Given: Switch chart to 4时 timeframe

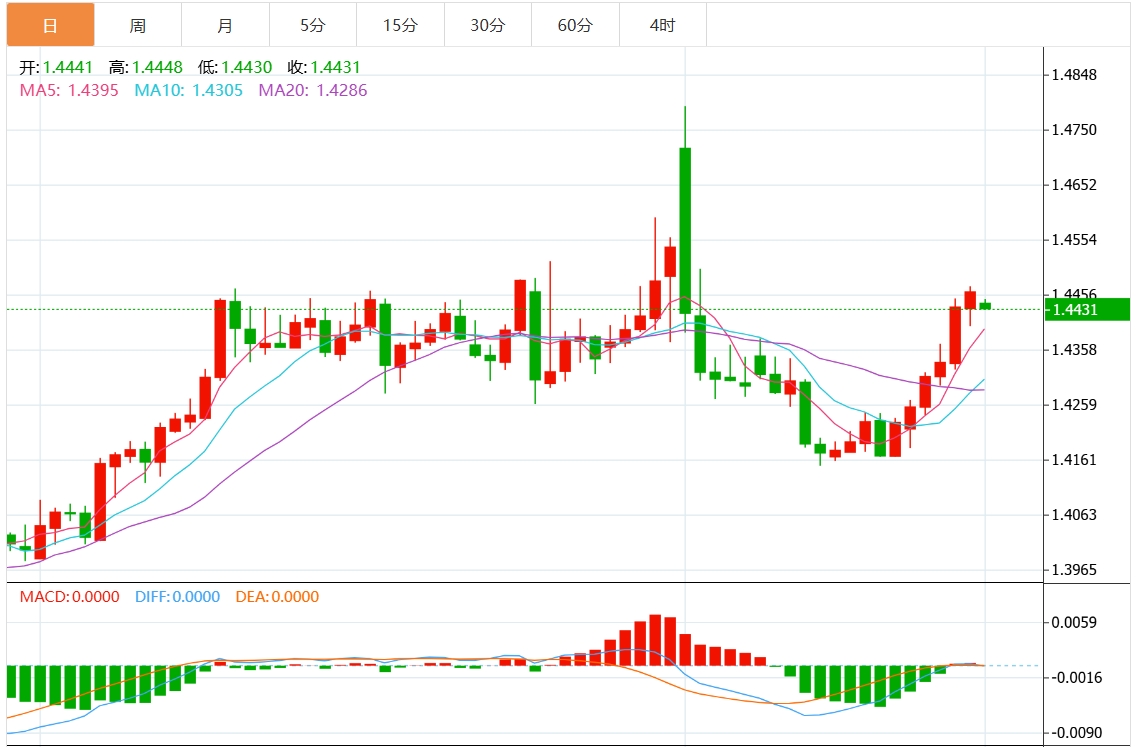Looking at the screenshot, I should [x=662, y=25].
